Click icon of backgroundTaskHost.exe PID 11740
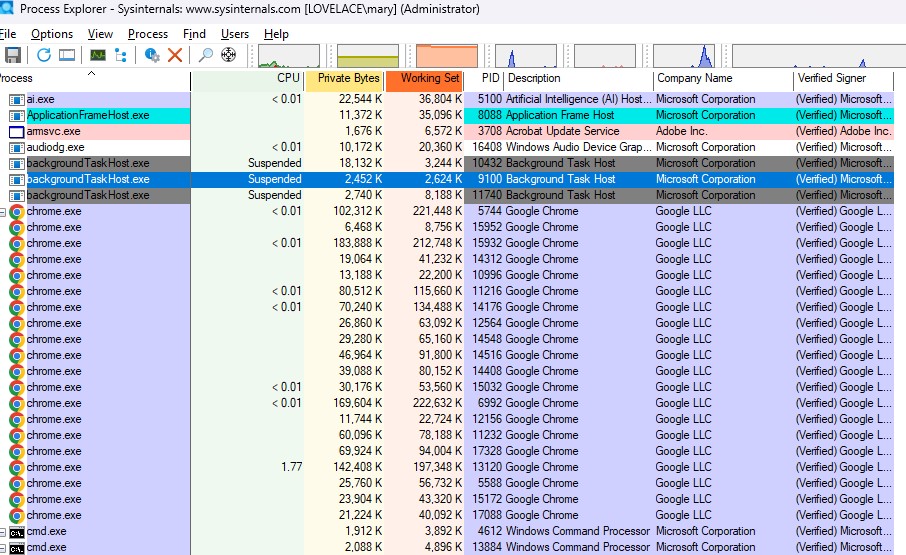This screenshot has height=555, width=906. (x=17, y=195)
